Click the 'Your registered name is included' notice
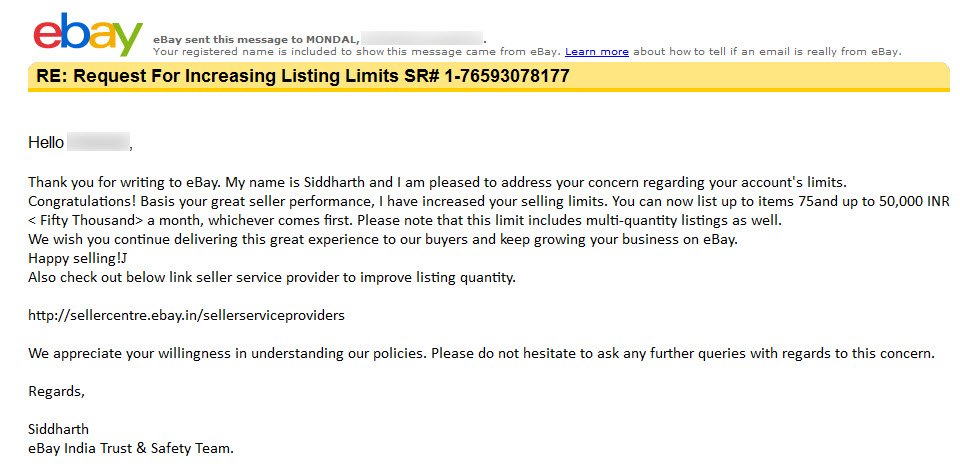This screenshot has width=960, height=471. click(x=356, y=51)
